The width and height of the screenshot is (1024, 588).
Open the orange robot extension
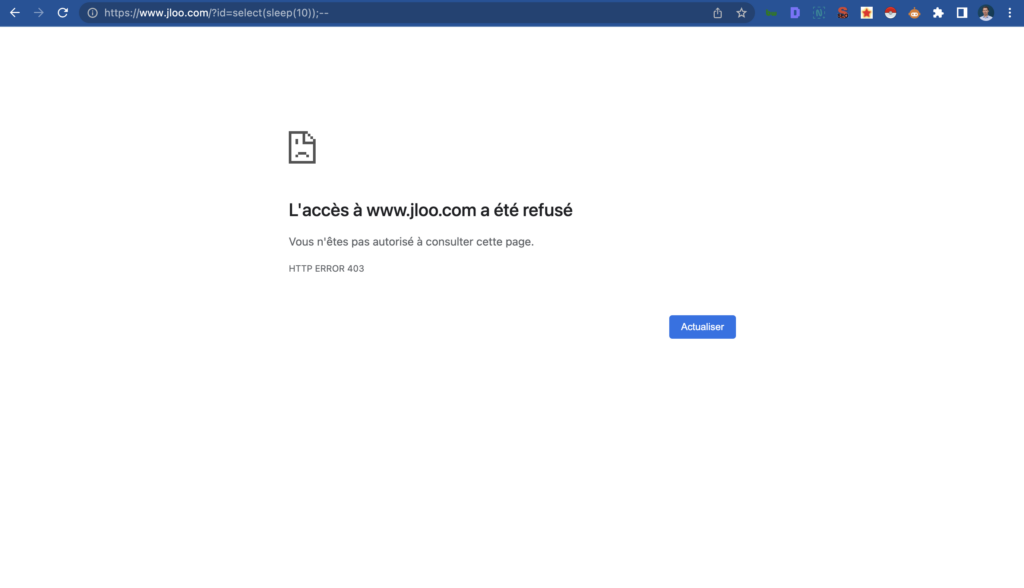coord(914,12)
